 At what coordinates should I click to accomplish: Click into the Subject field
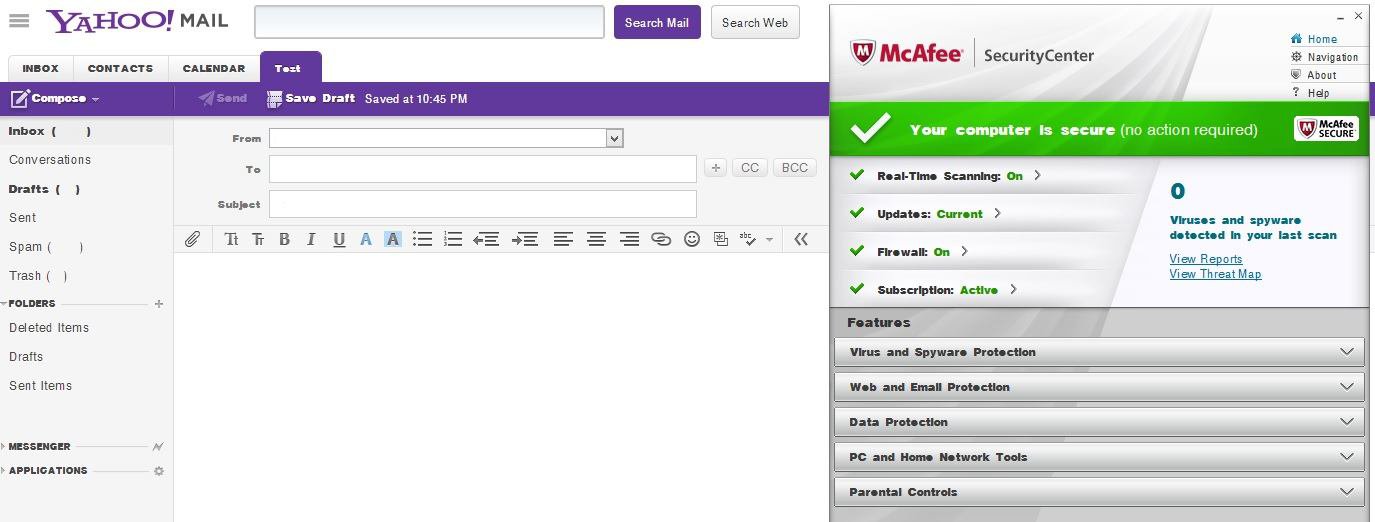(482, 204)
